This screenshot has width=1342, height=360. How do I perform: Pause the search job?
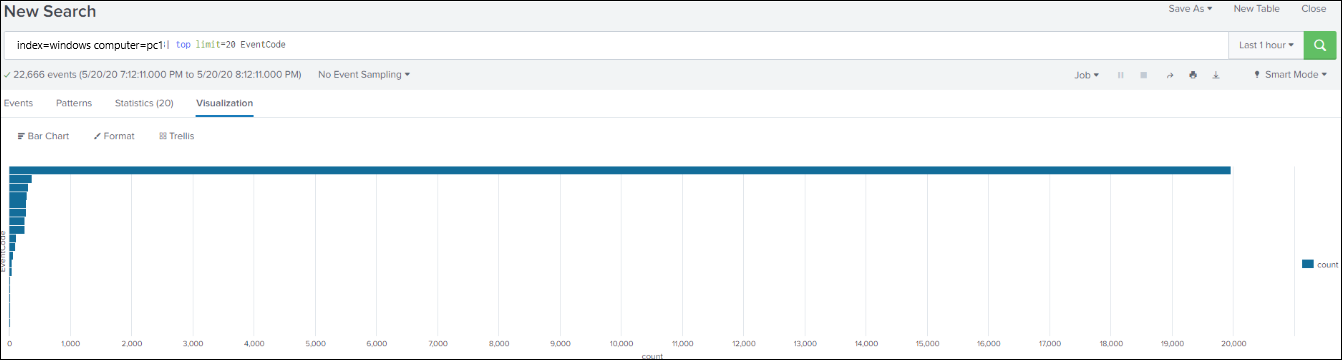(1120, 75)
